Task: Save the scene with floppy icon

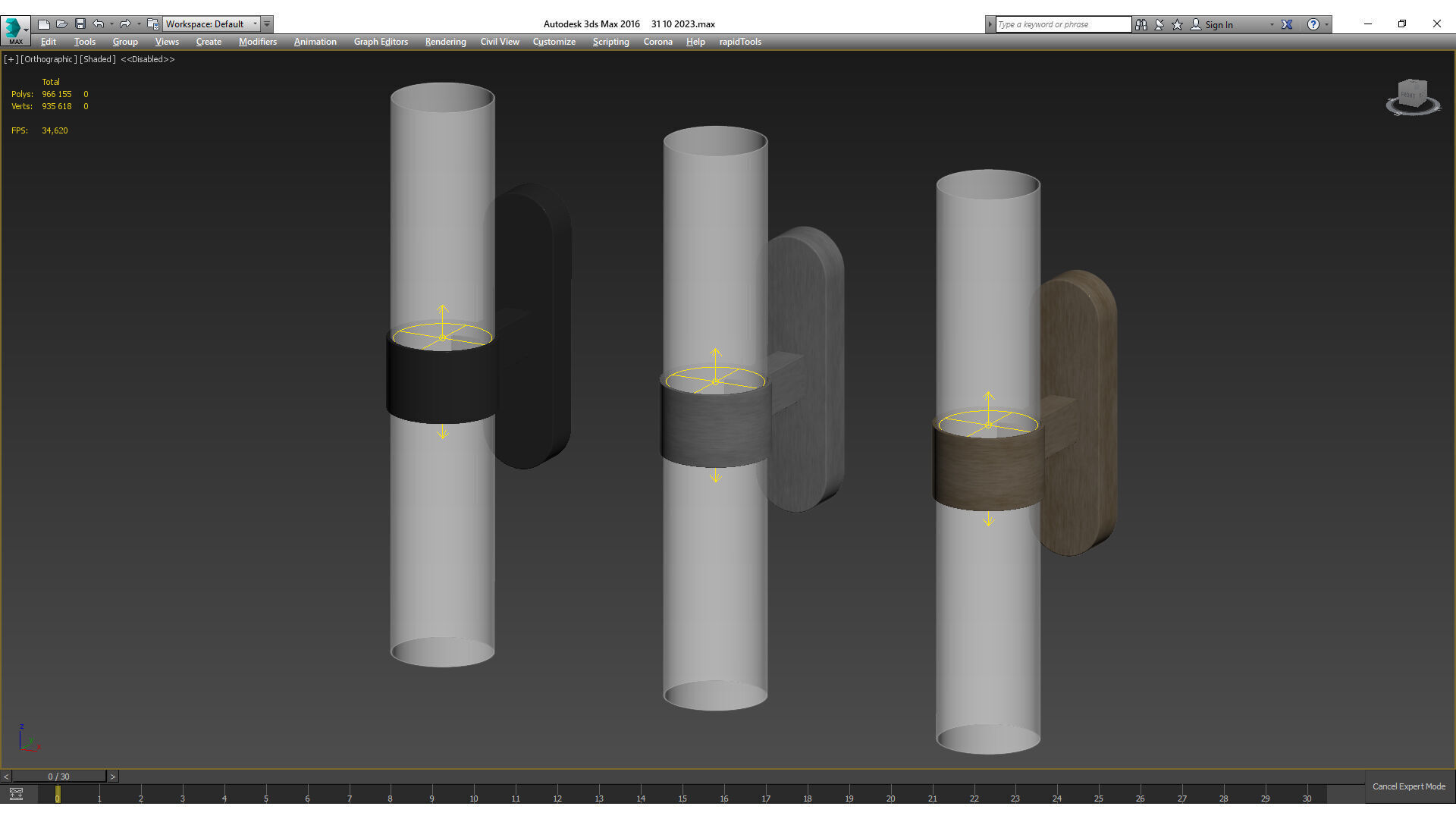Action: 80,24
